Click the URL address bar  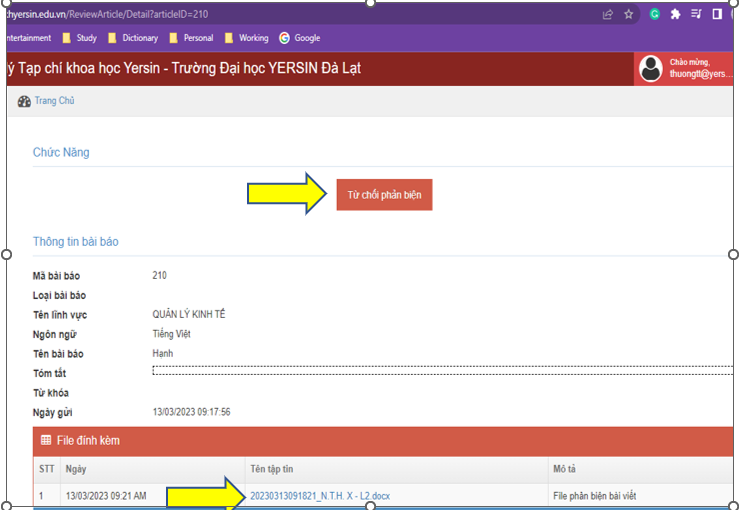point(300,14)
